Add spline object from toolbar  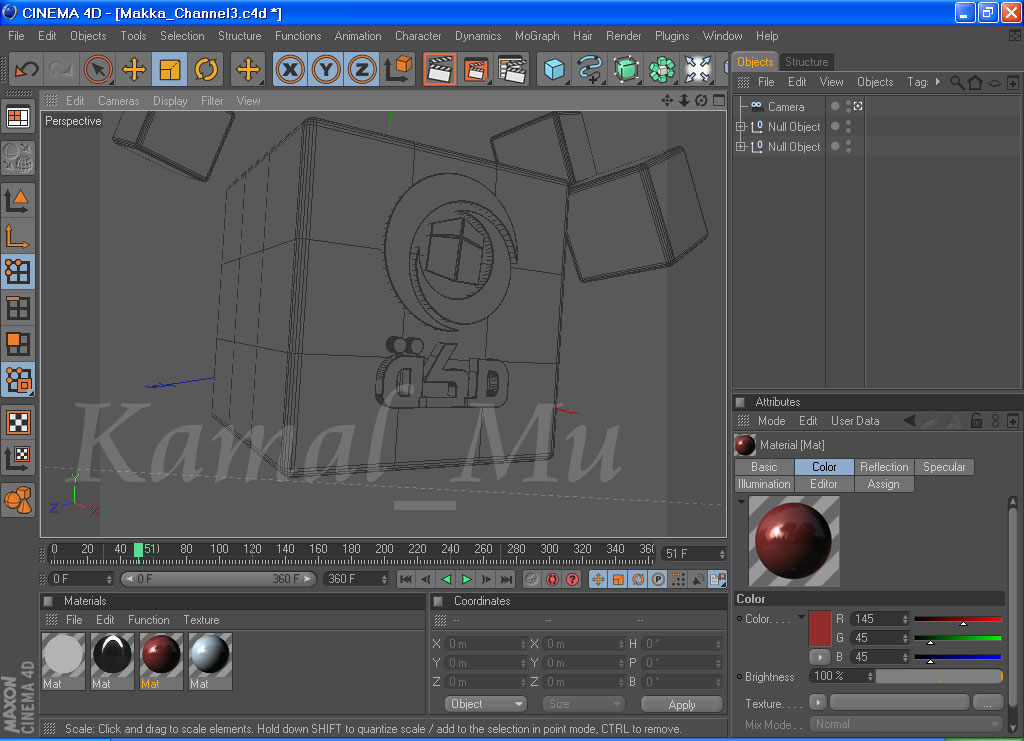pyautogui.click(x=590, y=69)
